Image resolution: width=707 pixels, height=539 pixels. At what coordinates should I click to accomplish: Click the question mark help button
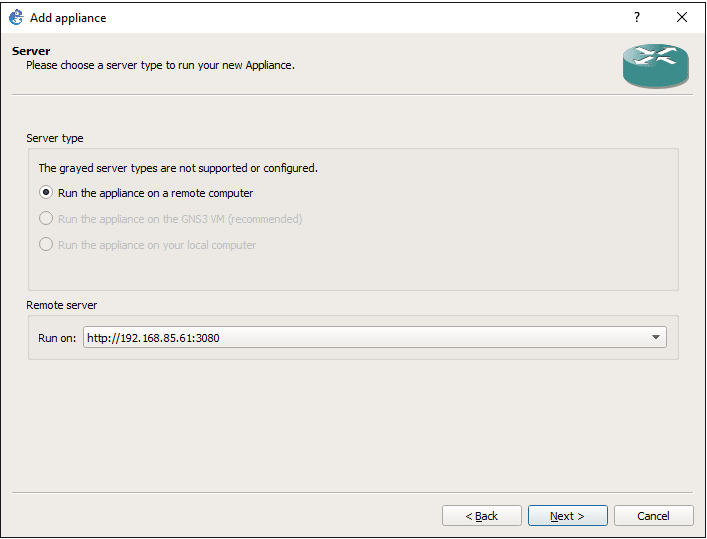coord(637,17)
